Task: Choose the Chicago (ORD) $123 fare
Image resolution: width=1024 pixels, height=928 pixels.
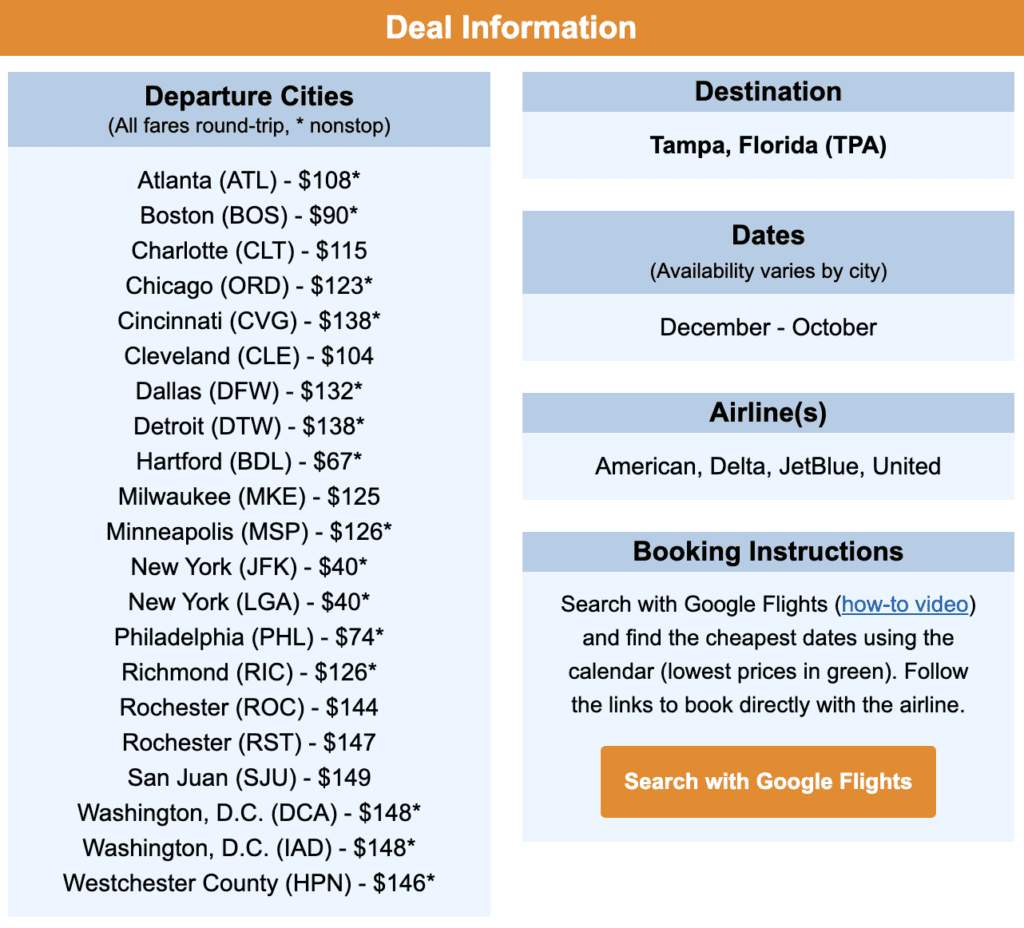Action: coord(249,286)
